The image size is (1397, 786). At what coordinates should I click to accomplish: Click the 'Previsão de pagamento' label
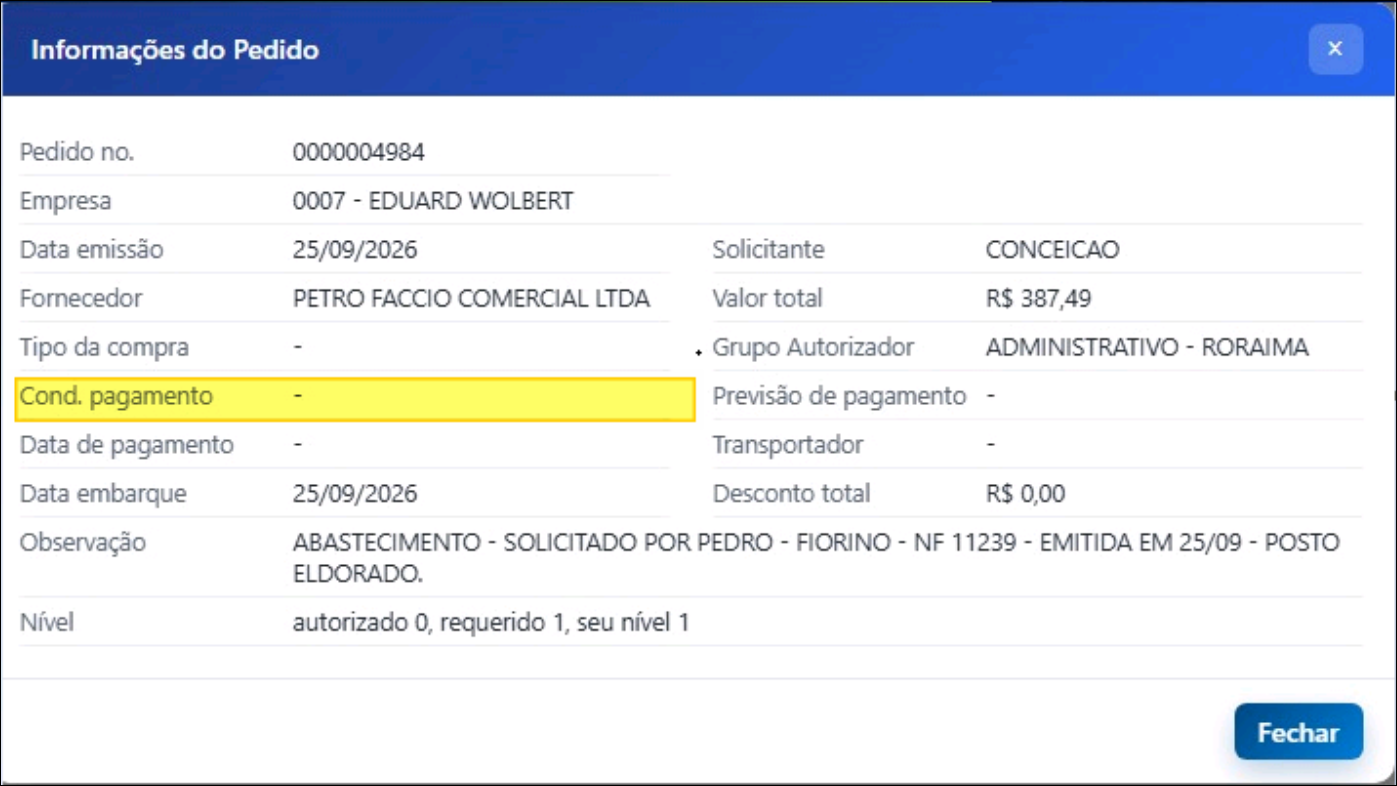point(839,397)
